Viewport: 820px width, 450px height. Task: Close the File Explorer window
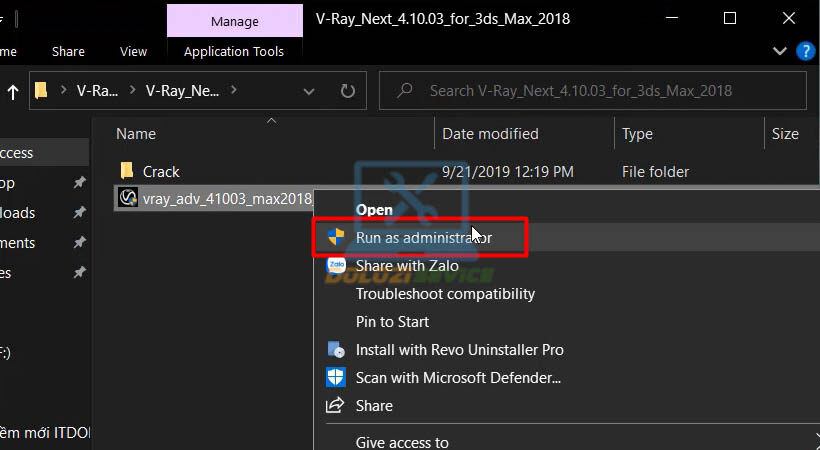tap(789, 18)
